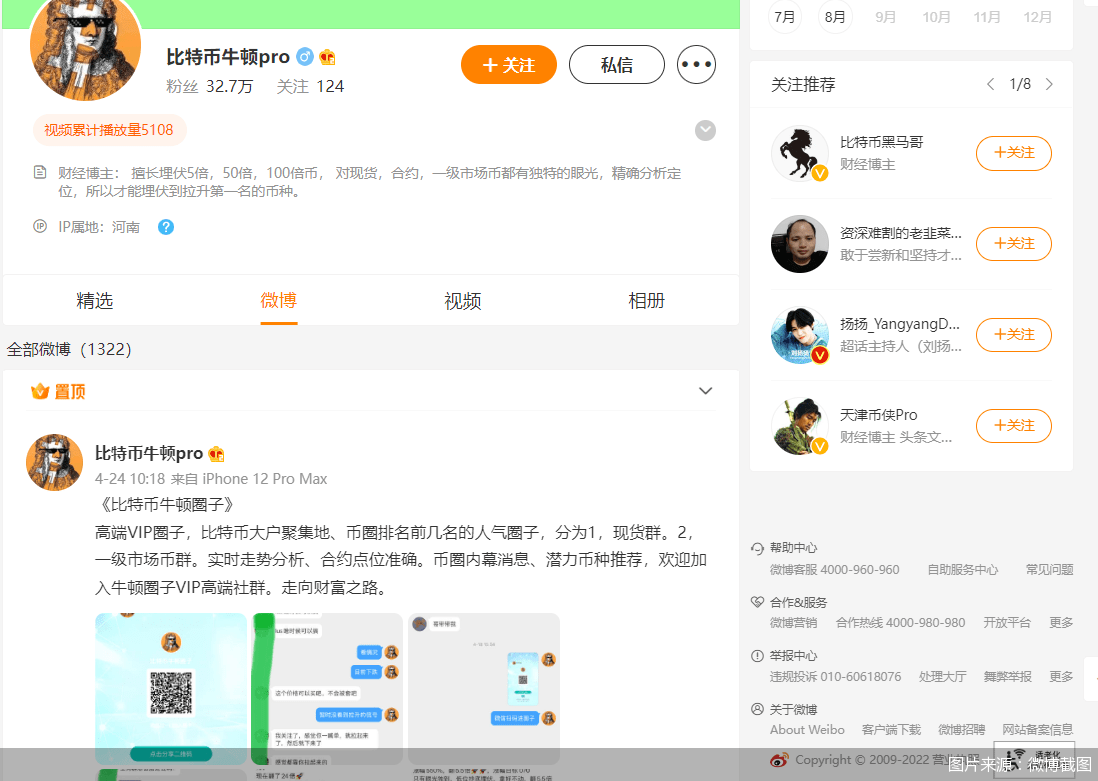
Task: Click the three-dots more options button
Action: click(696, 65)
